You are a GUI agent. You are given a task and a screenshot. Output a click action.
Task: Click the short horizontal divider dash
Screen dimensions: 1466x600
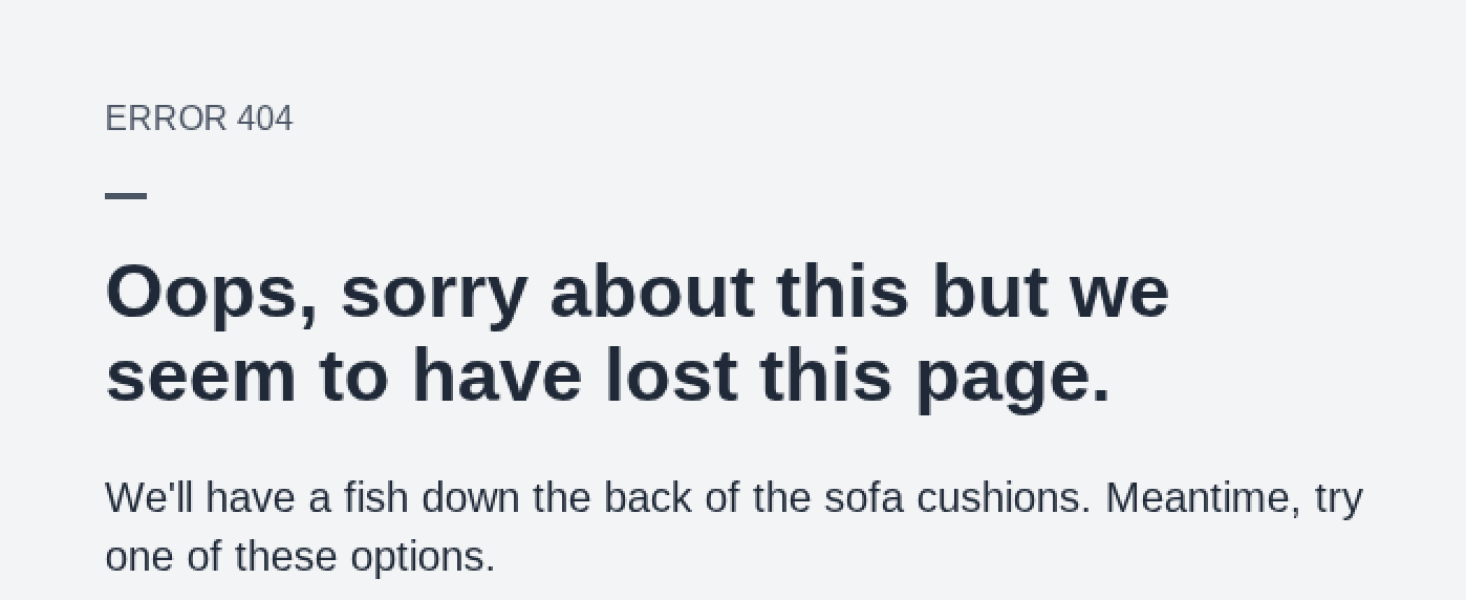click(126, 196)
